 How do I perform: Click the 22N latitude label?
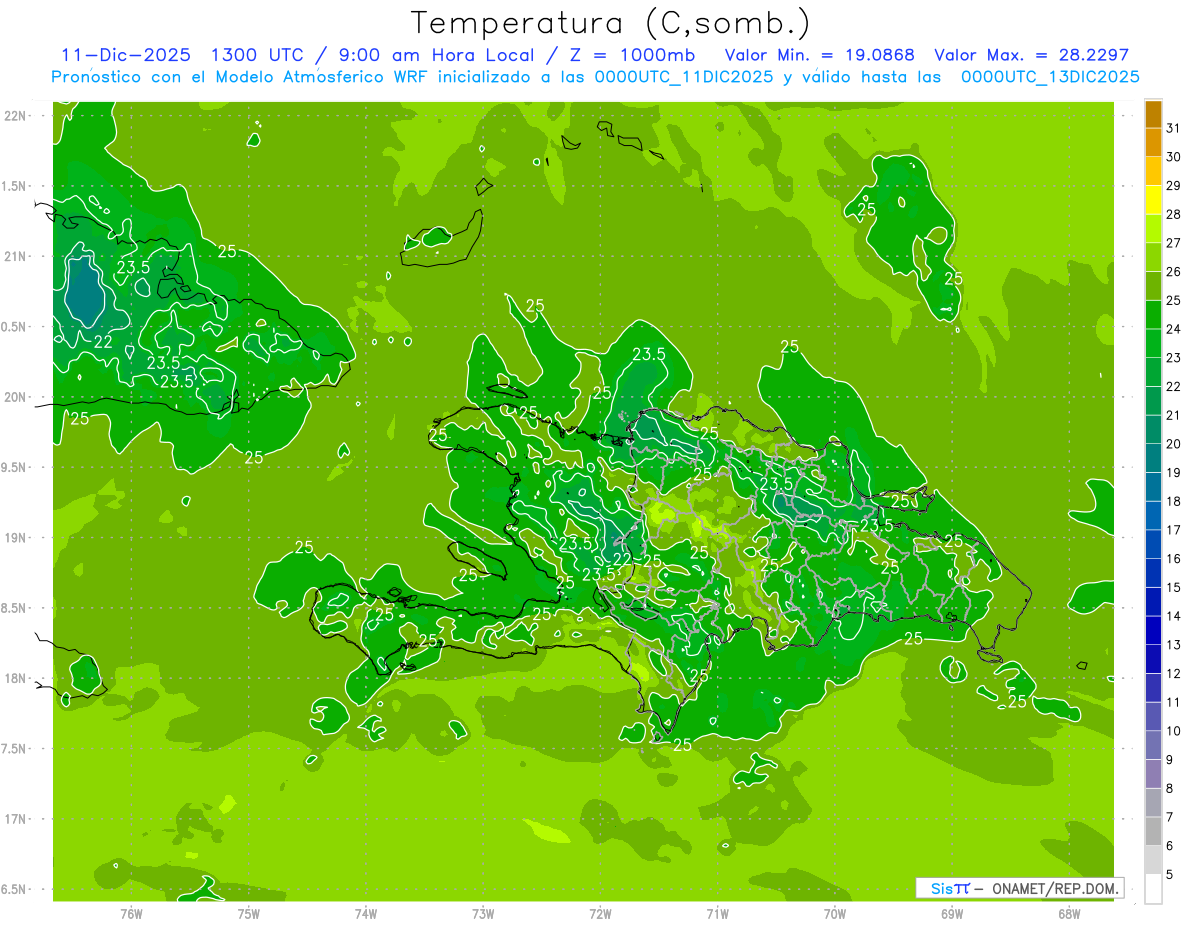[x=17, y=116]
